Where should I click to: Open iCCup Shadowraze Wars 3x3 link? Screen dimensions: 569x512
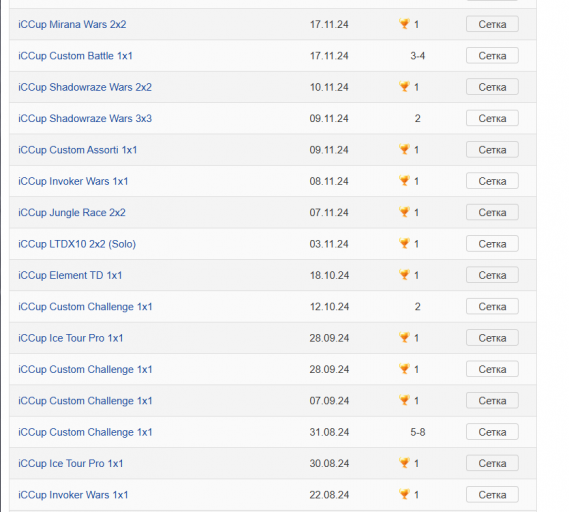85,118
